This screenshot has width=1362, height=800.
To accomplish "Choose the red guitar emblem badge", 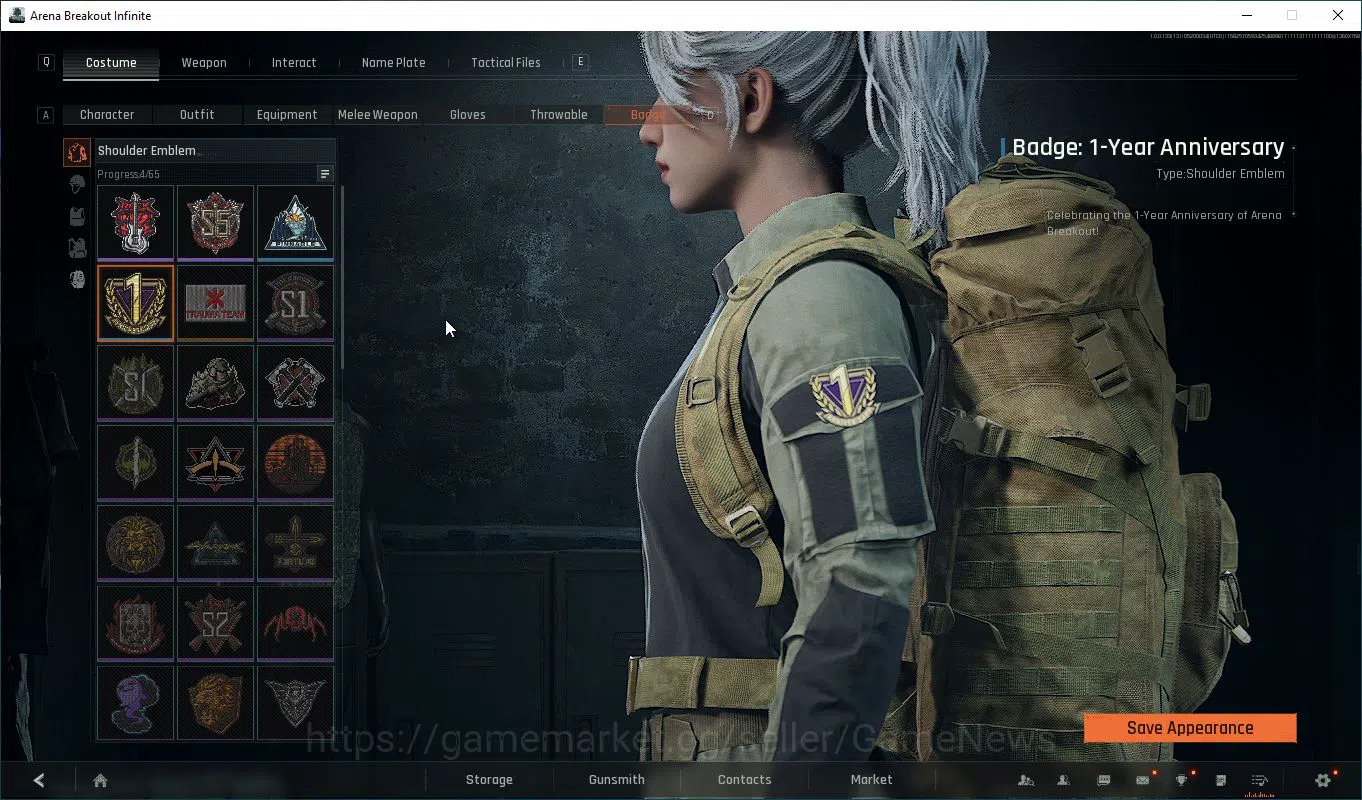I will pyautogui.click(x=135, y=222).
